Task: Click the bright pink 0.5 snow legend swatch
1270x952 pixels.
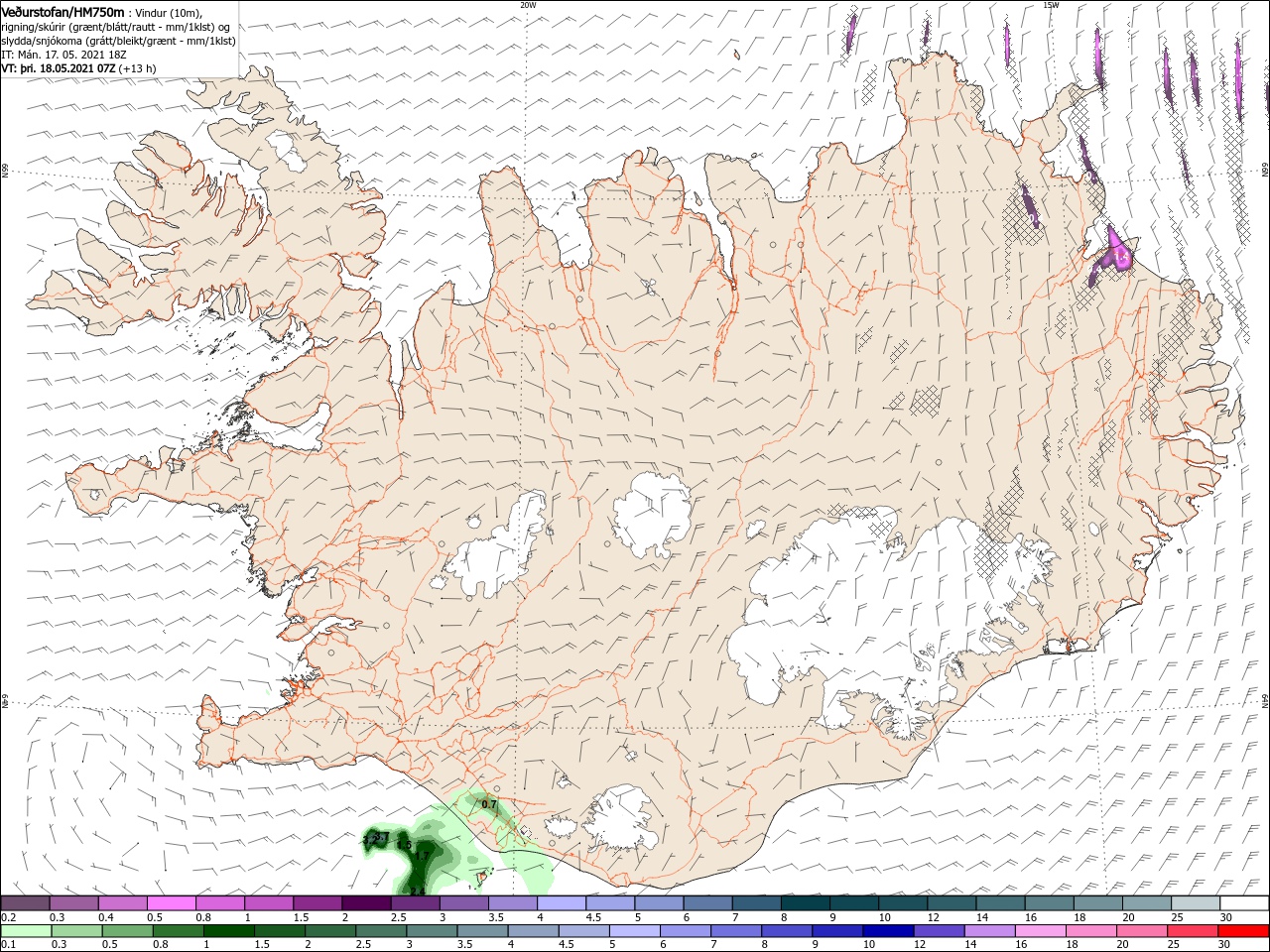Action: click(171, 903)
